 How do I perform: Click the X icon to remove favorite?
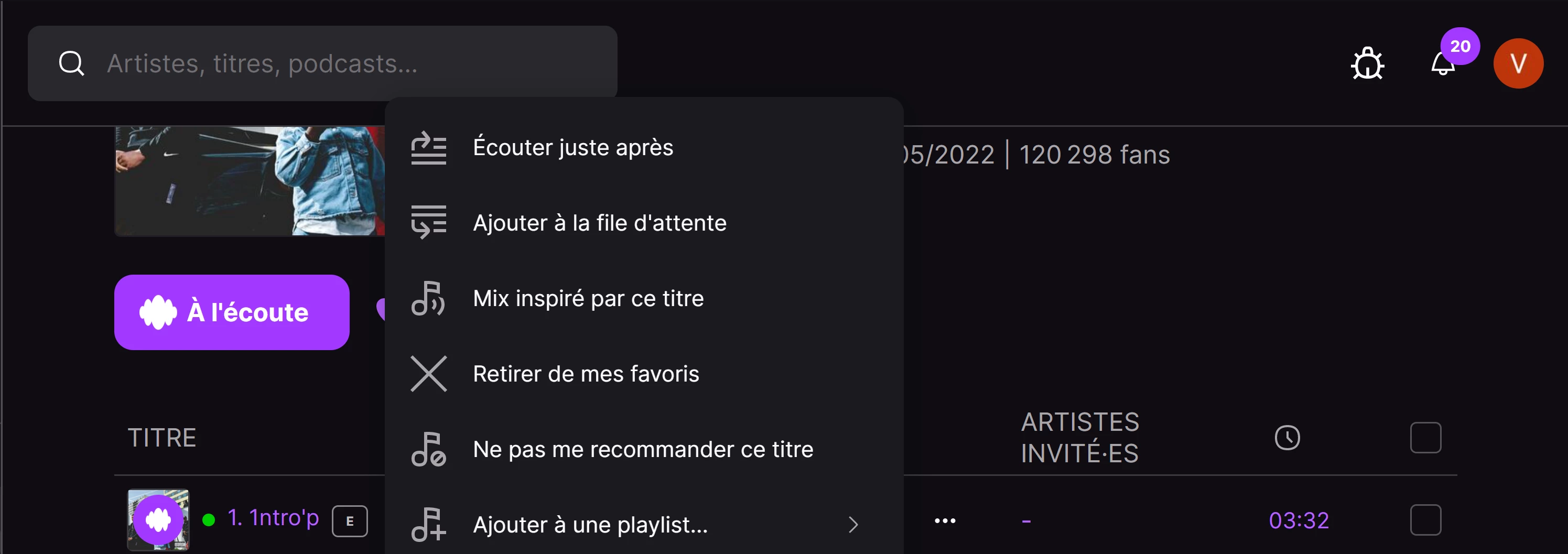428,374
